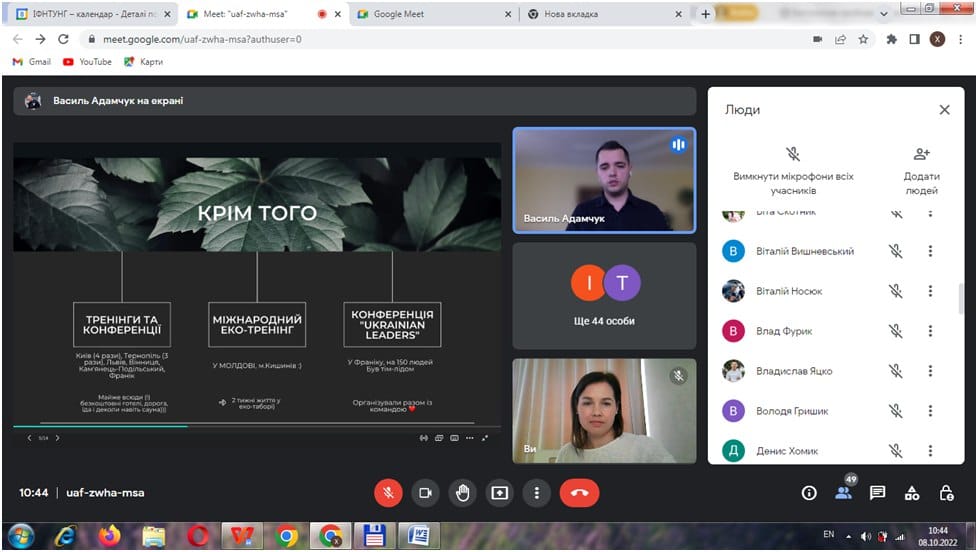This screenshot has height=552, width=978.
Task: Open the chat panel icon
Action: pyautogui.click(x=877, y=493)
